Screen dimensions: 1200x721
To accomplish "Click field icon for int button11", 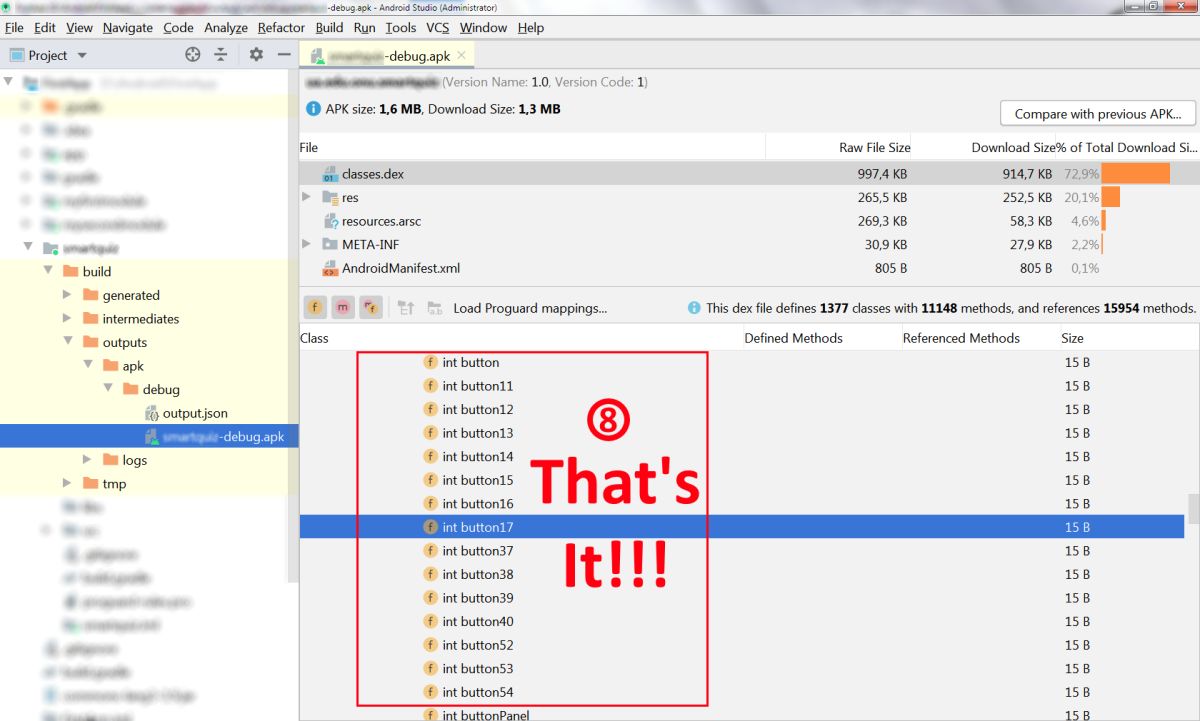I will 431,386.
